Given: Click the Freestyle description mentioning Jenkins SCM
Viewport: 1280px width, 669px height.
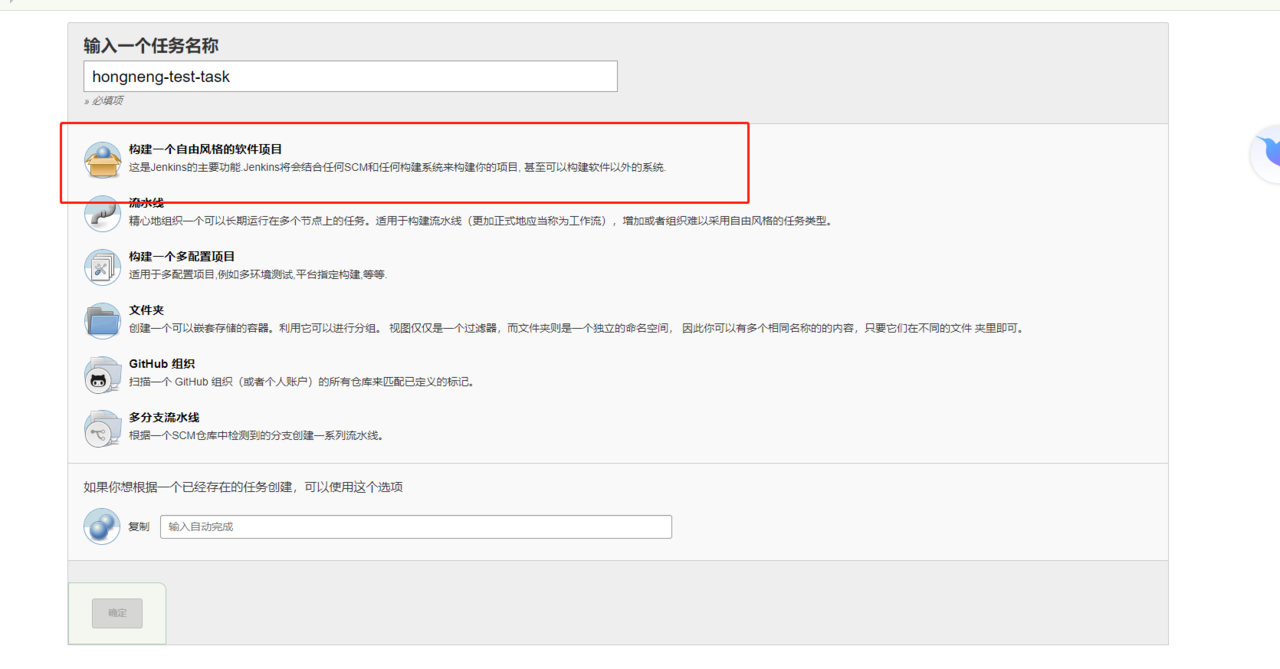Looking at the screenshot, I should pos(398,167).
